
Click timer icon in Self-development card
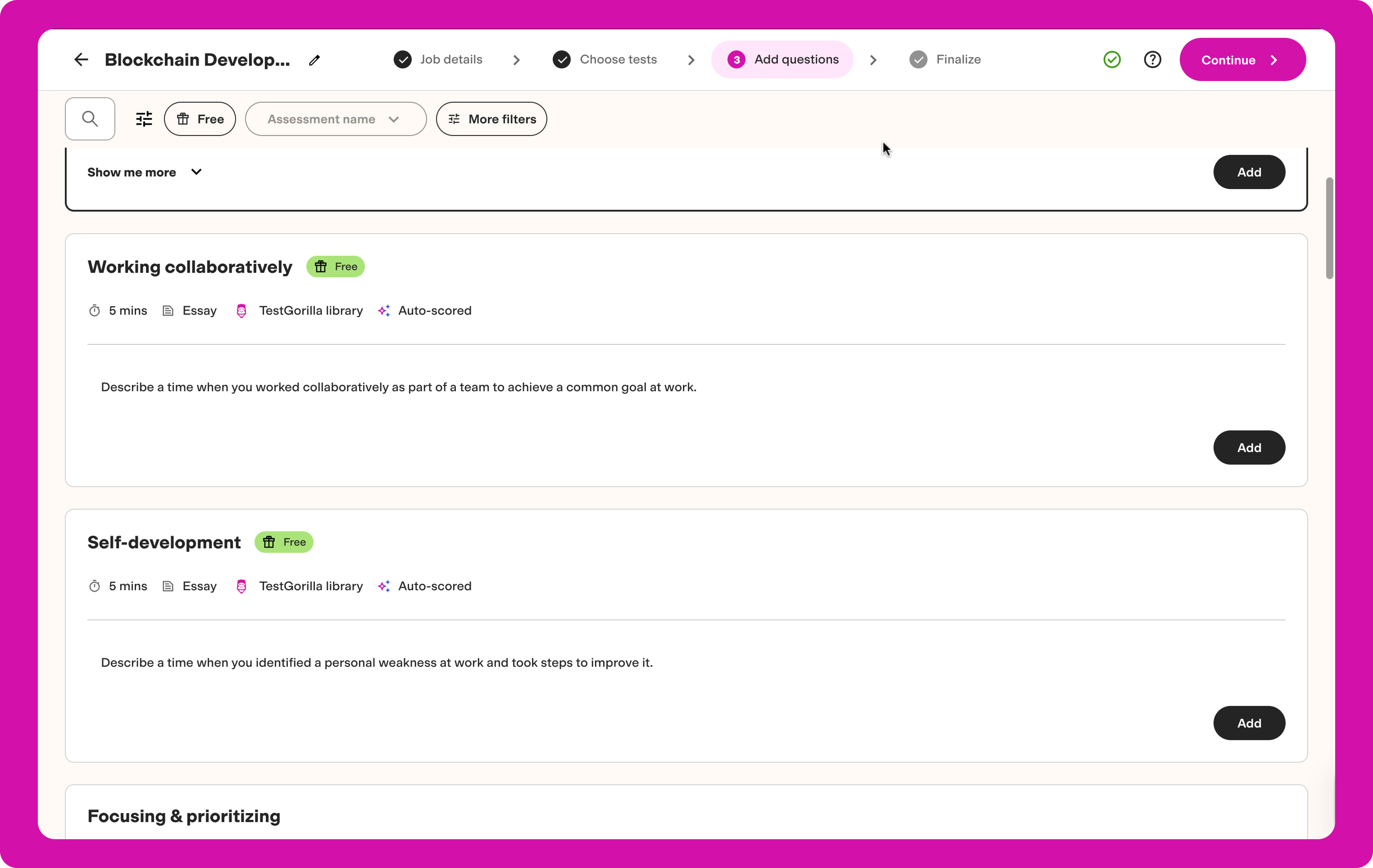point(95,586)
